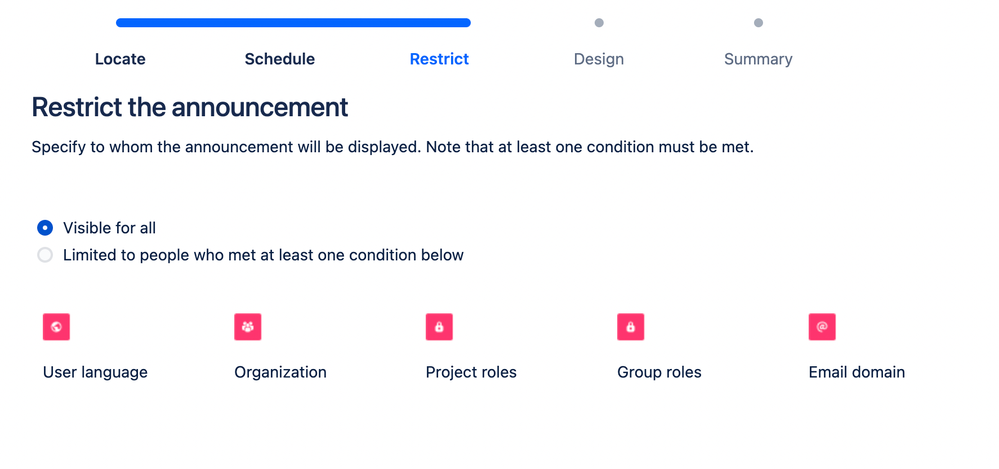
Task: Jump to the Design step
Action: [x=599, y=59]
